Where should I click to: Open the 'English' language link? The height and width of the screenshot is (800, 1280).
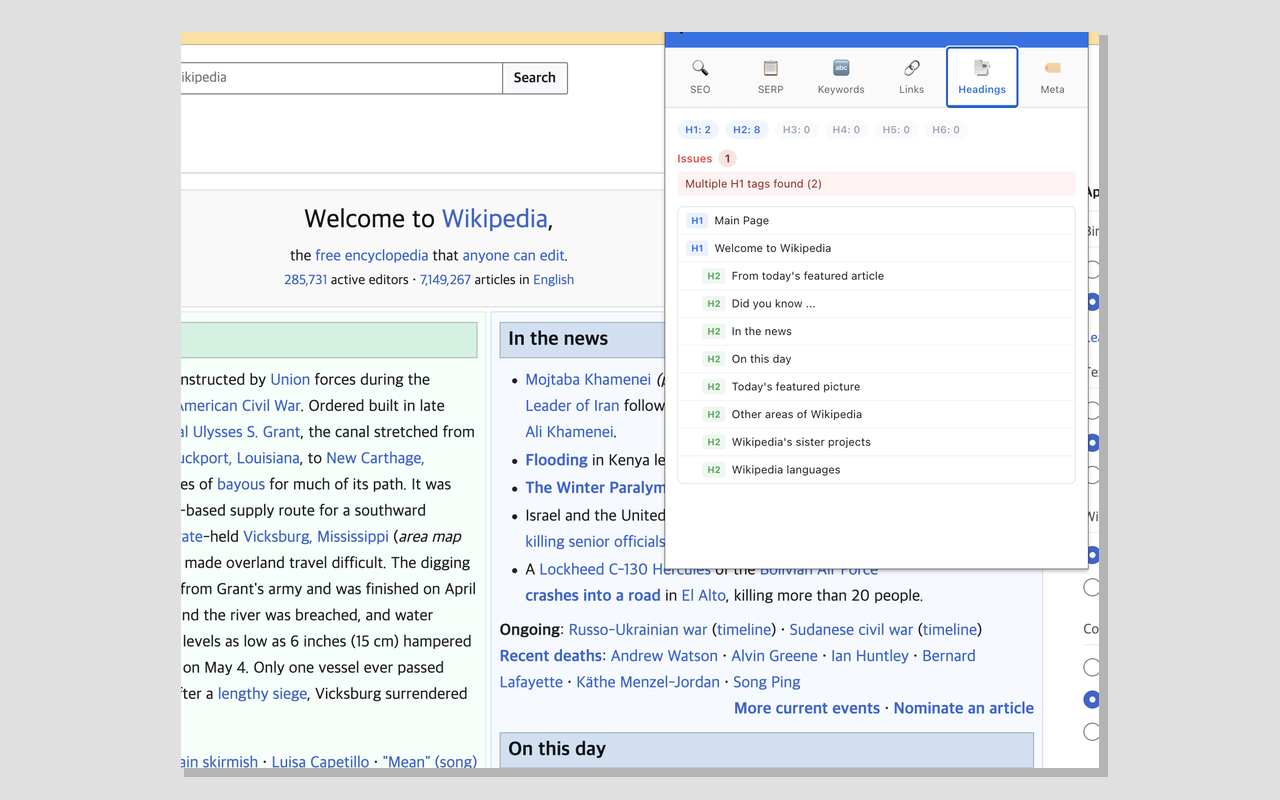[x=553, y=280]
